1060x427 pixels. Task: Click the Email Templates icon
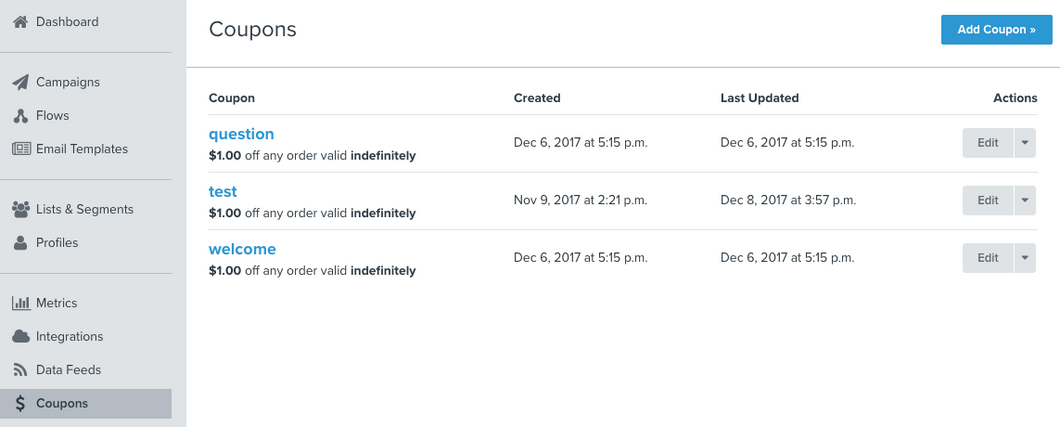[21, 149]
